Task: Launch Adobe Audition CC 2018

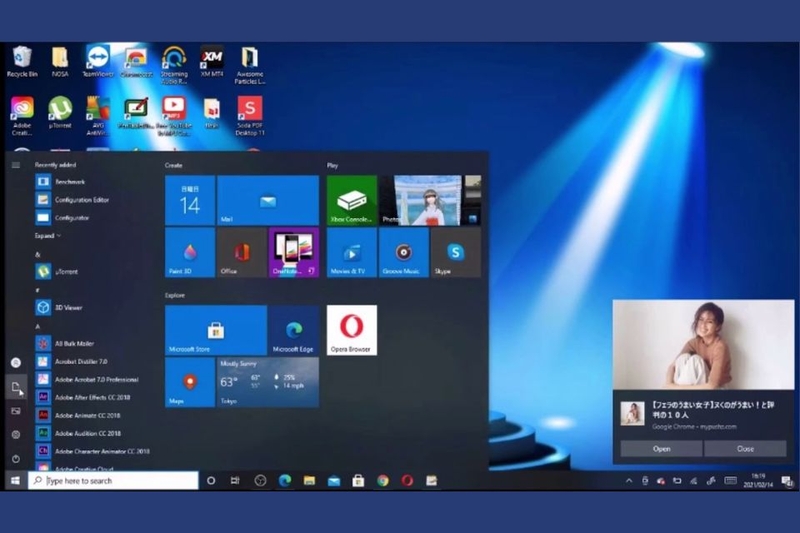Action: coord(92,433)
